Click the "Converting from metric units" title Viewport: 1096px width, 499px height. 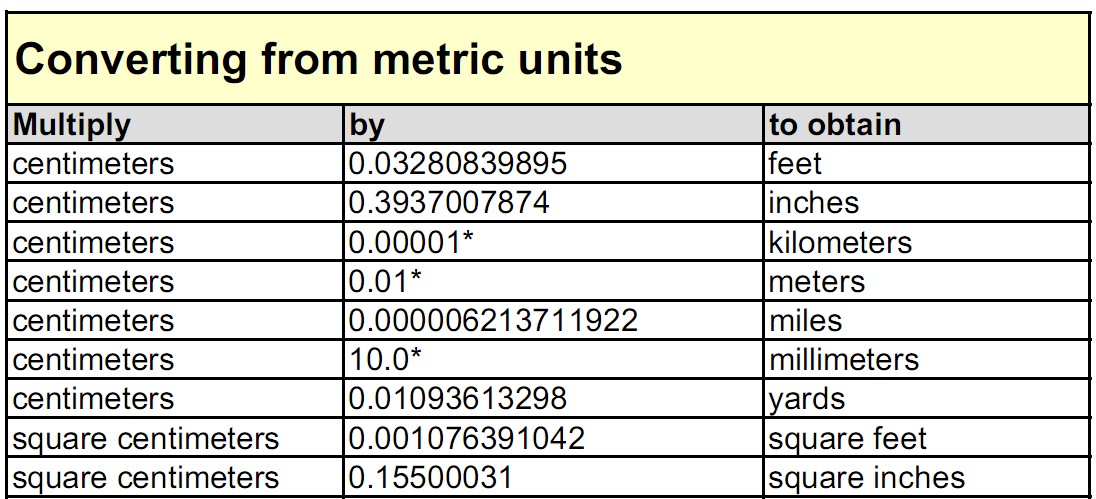(319, 59)
